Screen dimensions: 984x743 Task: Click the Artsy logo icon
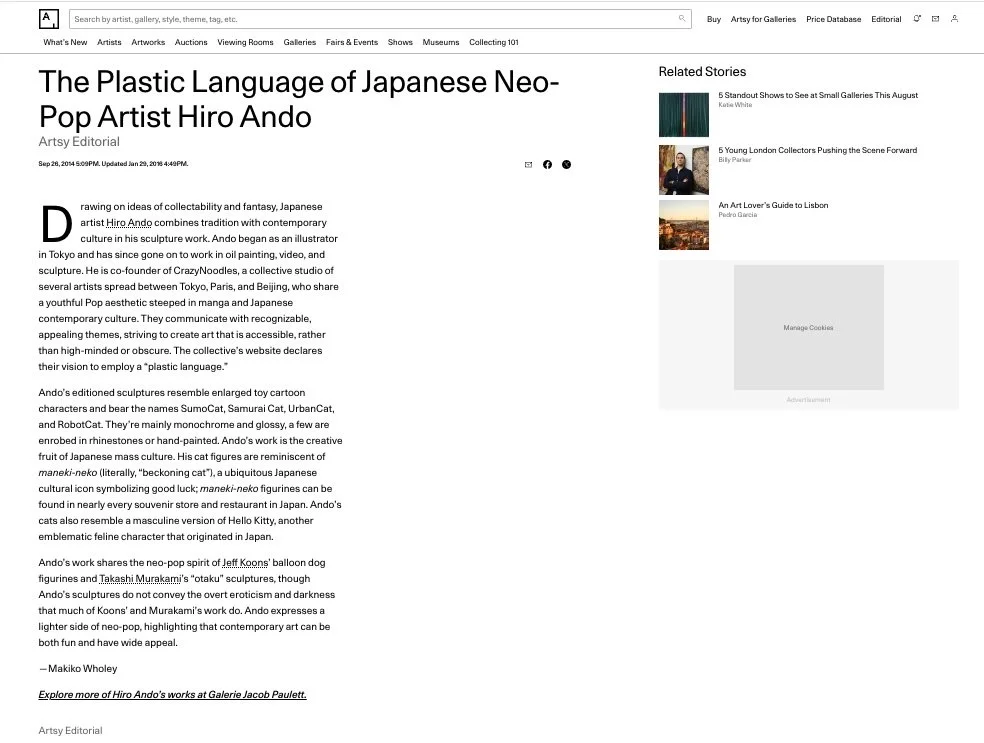coord(49,19)
